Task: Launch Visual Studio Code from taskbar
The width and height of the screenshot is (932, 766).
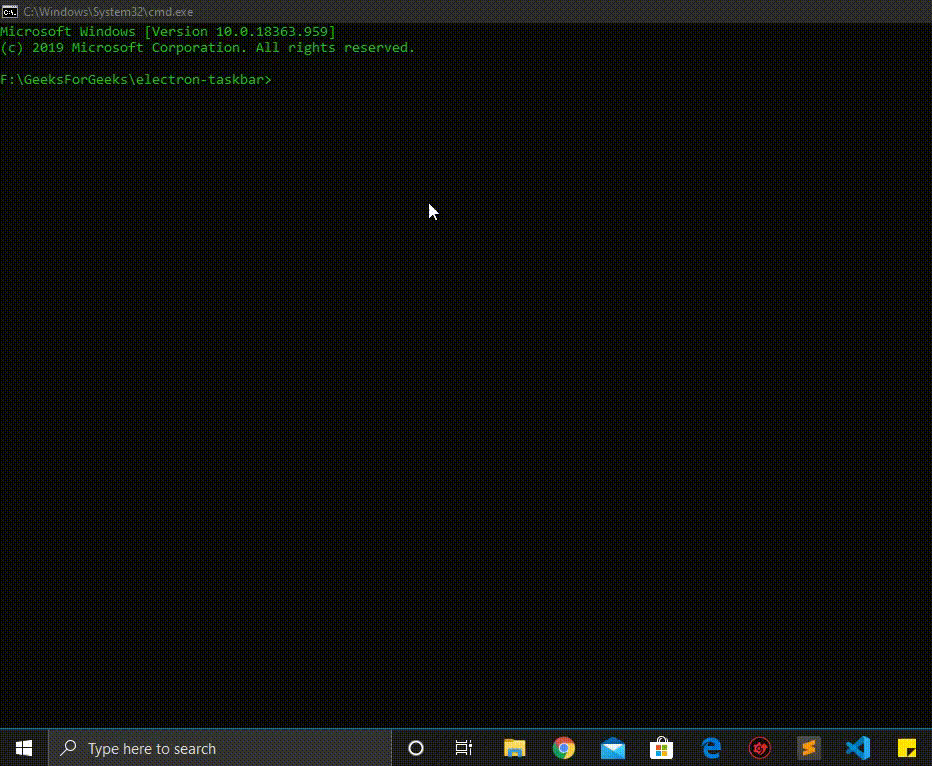Action: tap(858, 748)
